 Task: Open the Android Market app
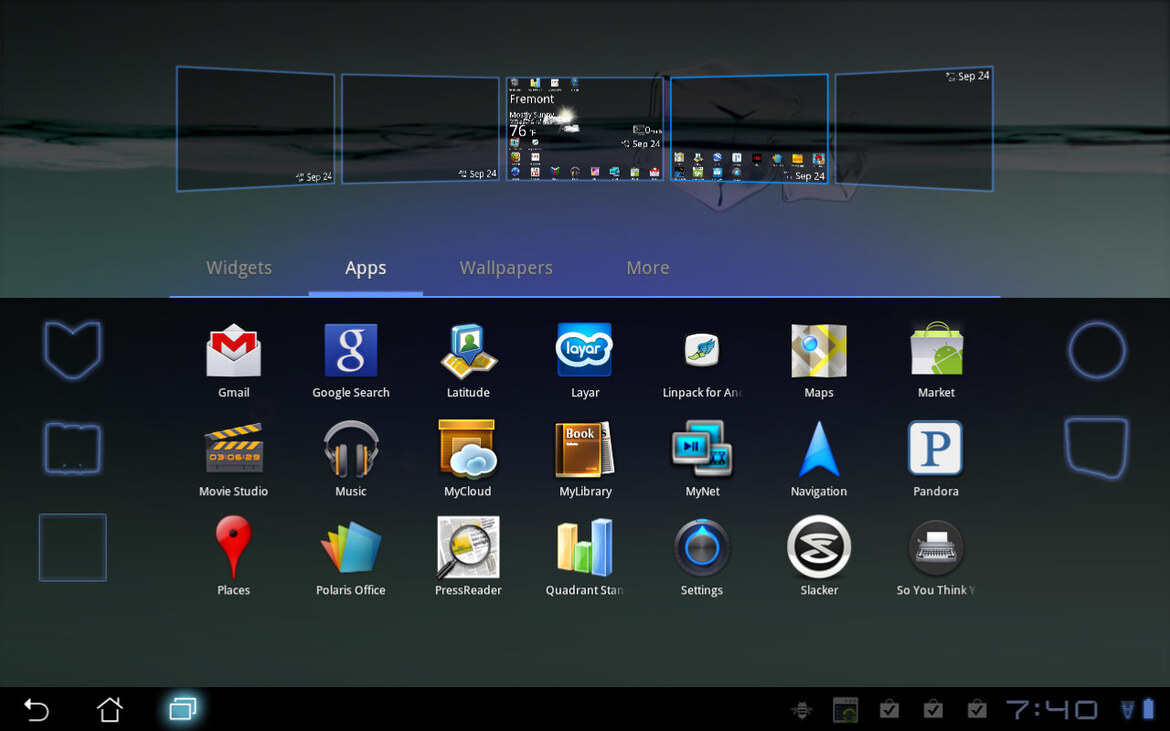click(936, 352)
